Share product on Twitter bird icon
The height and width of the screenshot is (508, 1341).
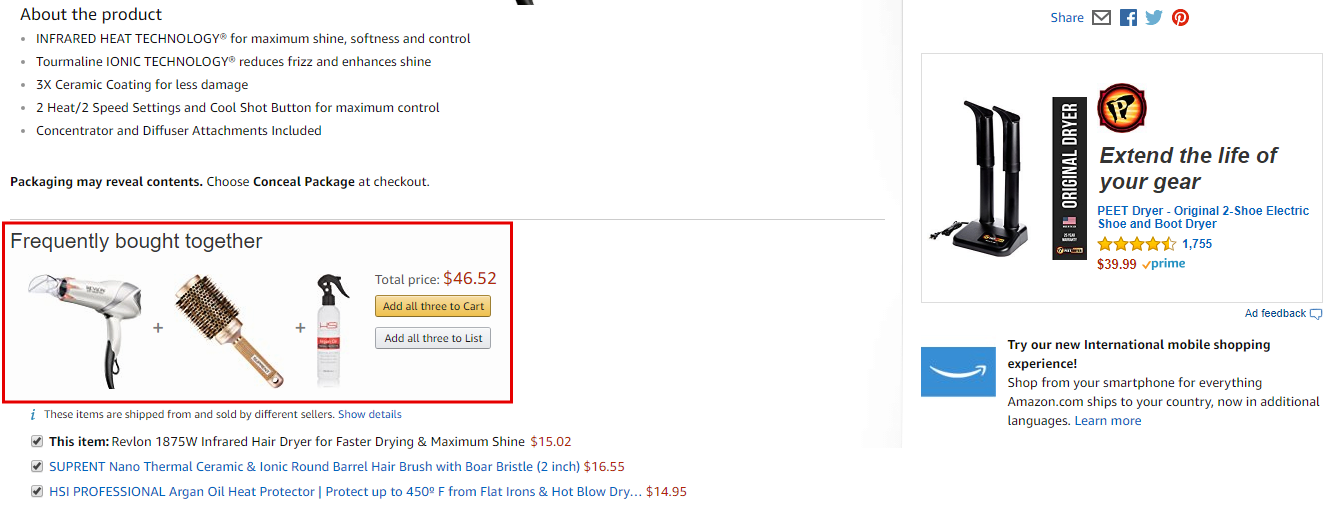[x=1154, y=18]
